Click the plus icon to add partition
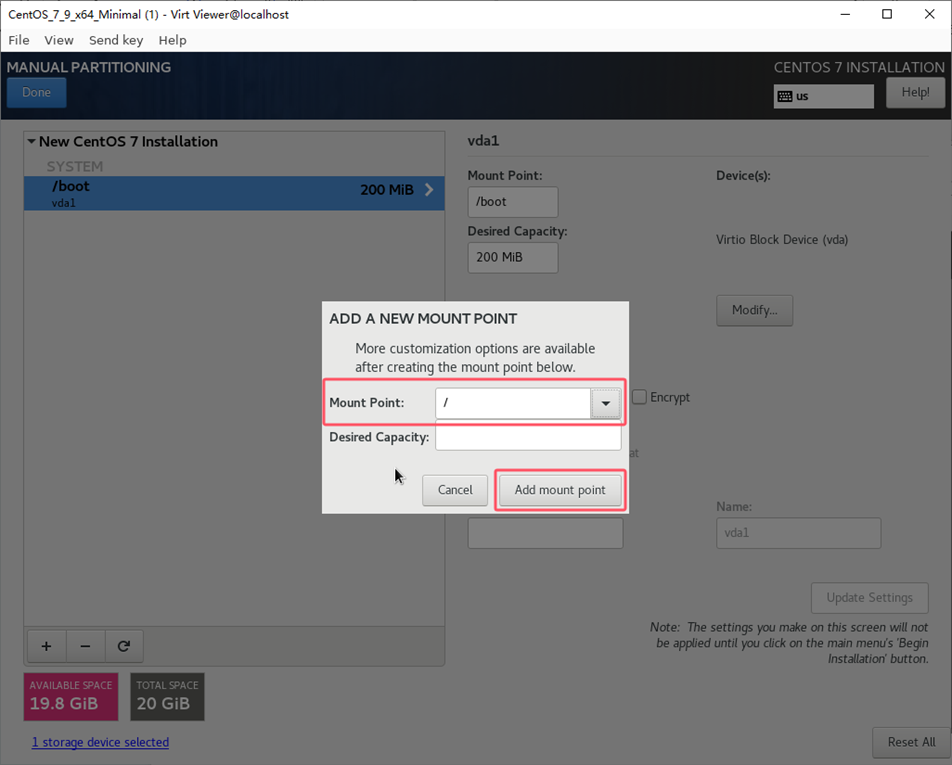Viewport: 952px width, 765px height. [x=46, y=646]
